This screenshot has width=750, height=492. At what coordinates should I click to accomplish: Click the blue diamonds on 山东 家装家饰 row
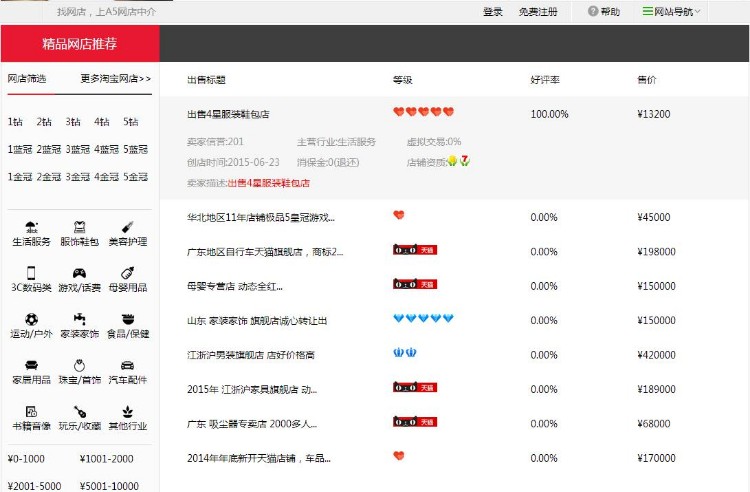click(x=423, y=318)
